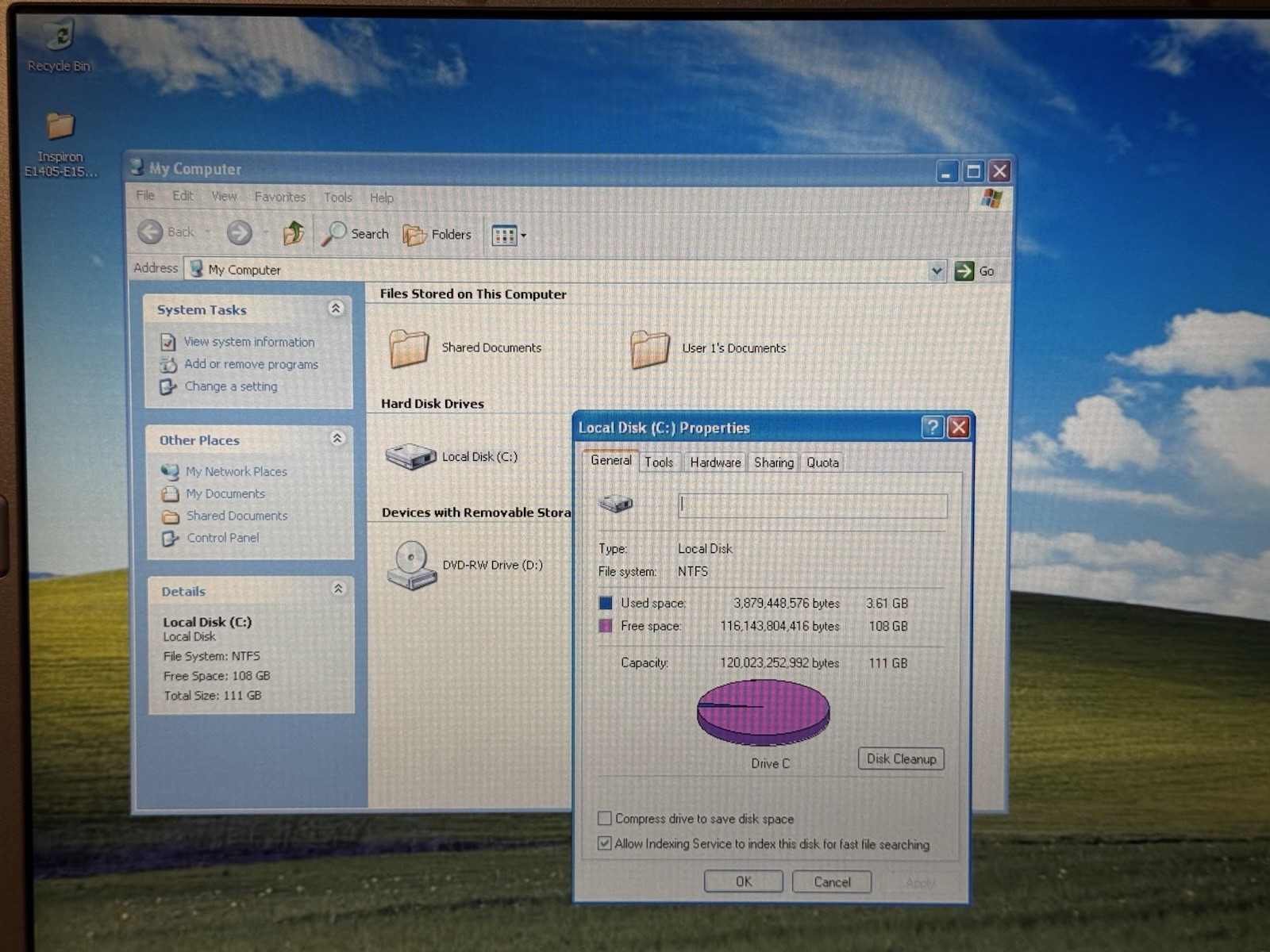Expand the Address bar dropdown
This screenshot has width=1270, height=952.
pos(937,271)
